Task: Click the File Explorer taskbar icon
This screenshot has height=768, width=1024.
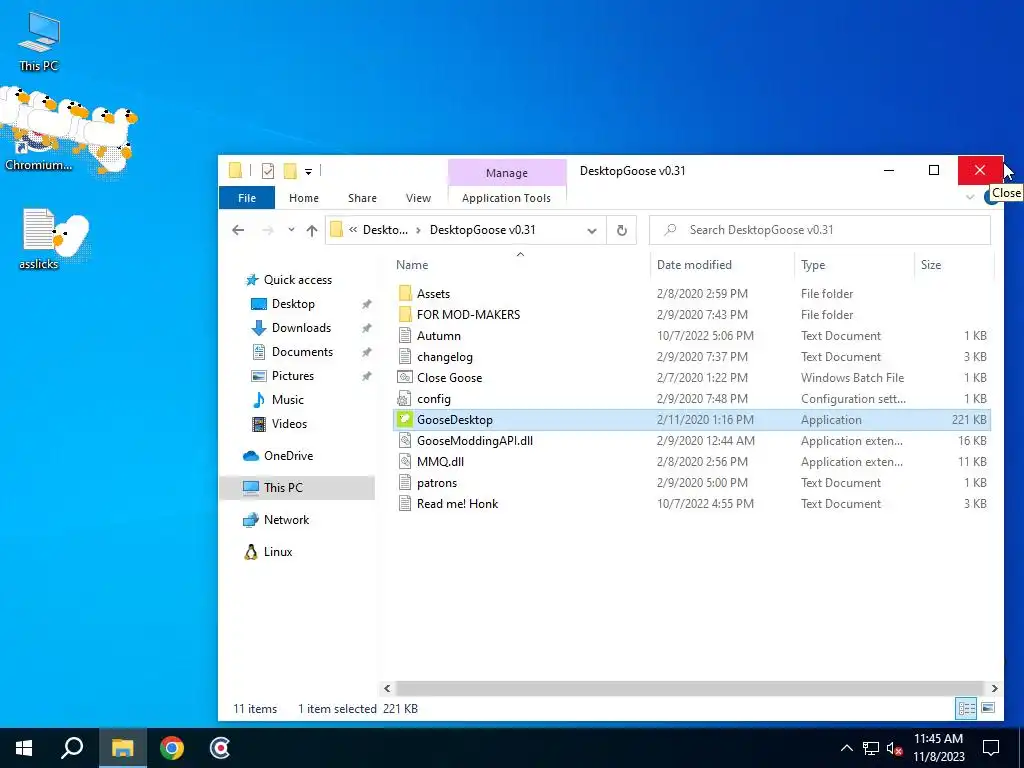Action: 122,748
